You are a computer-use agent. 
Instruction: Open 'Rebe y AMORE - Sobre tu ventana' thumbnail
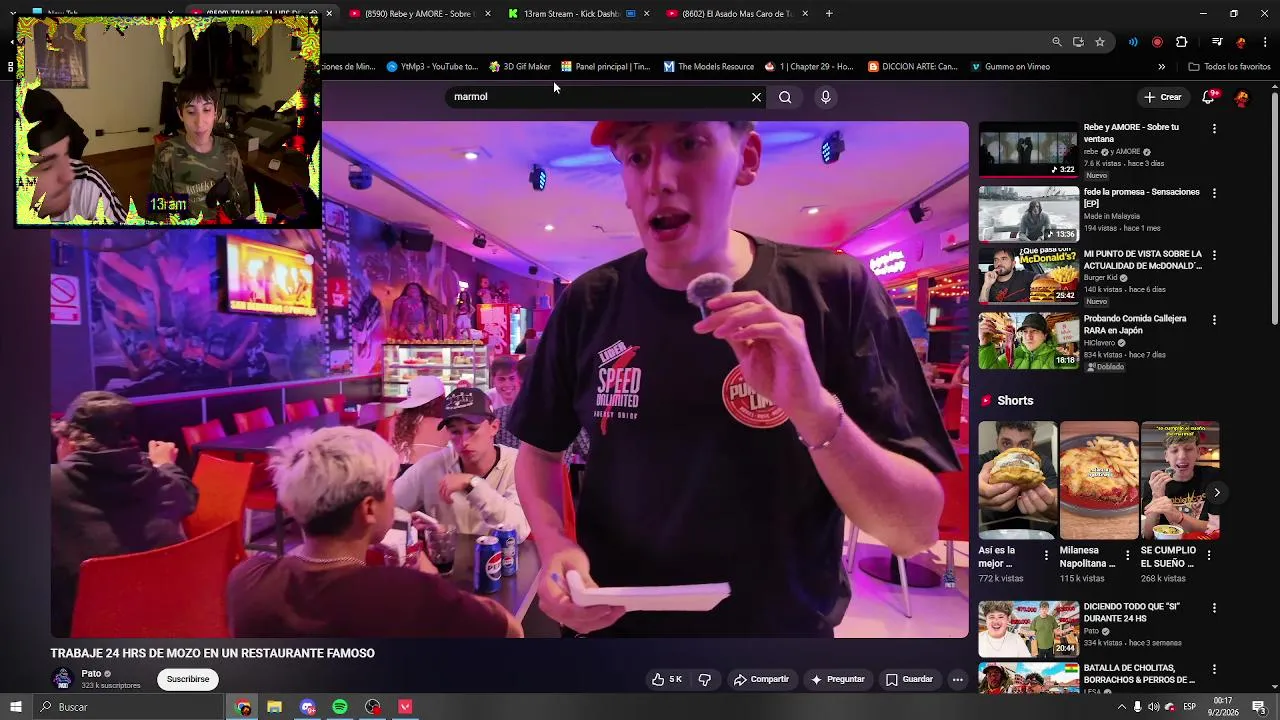[1028, 150]
